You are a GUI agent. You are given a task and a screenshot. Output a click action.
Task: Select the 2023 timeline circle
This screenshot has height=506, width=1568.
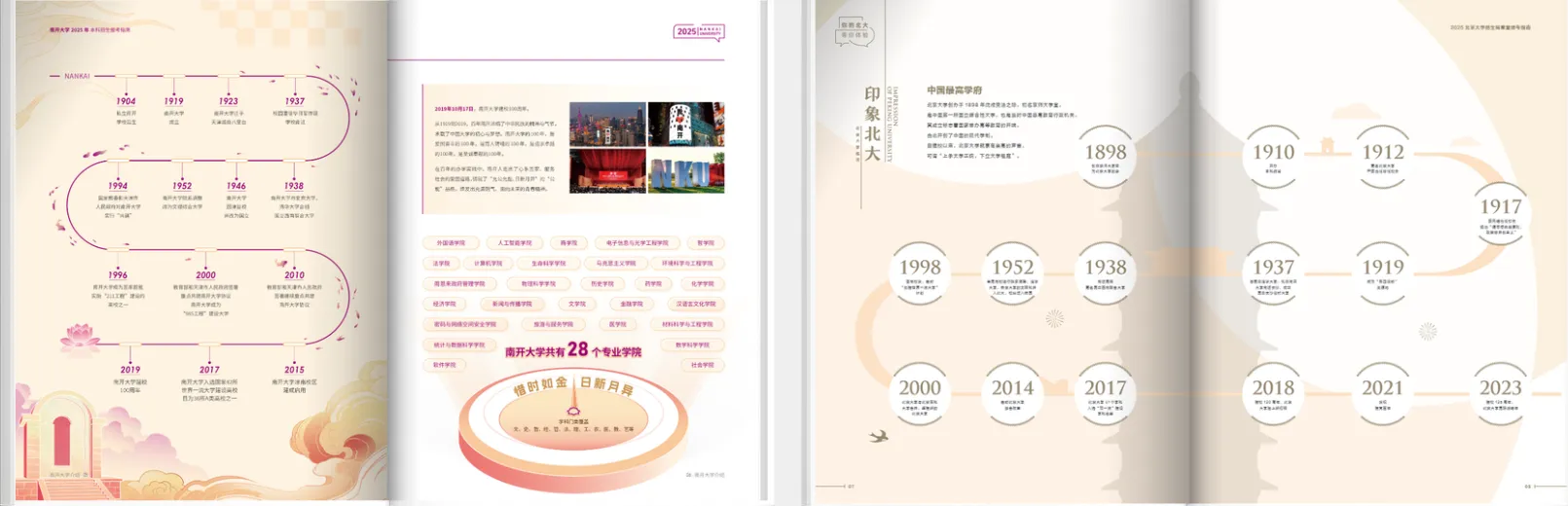1500,394
